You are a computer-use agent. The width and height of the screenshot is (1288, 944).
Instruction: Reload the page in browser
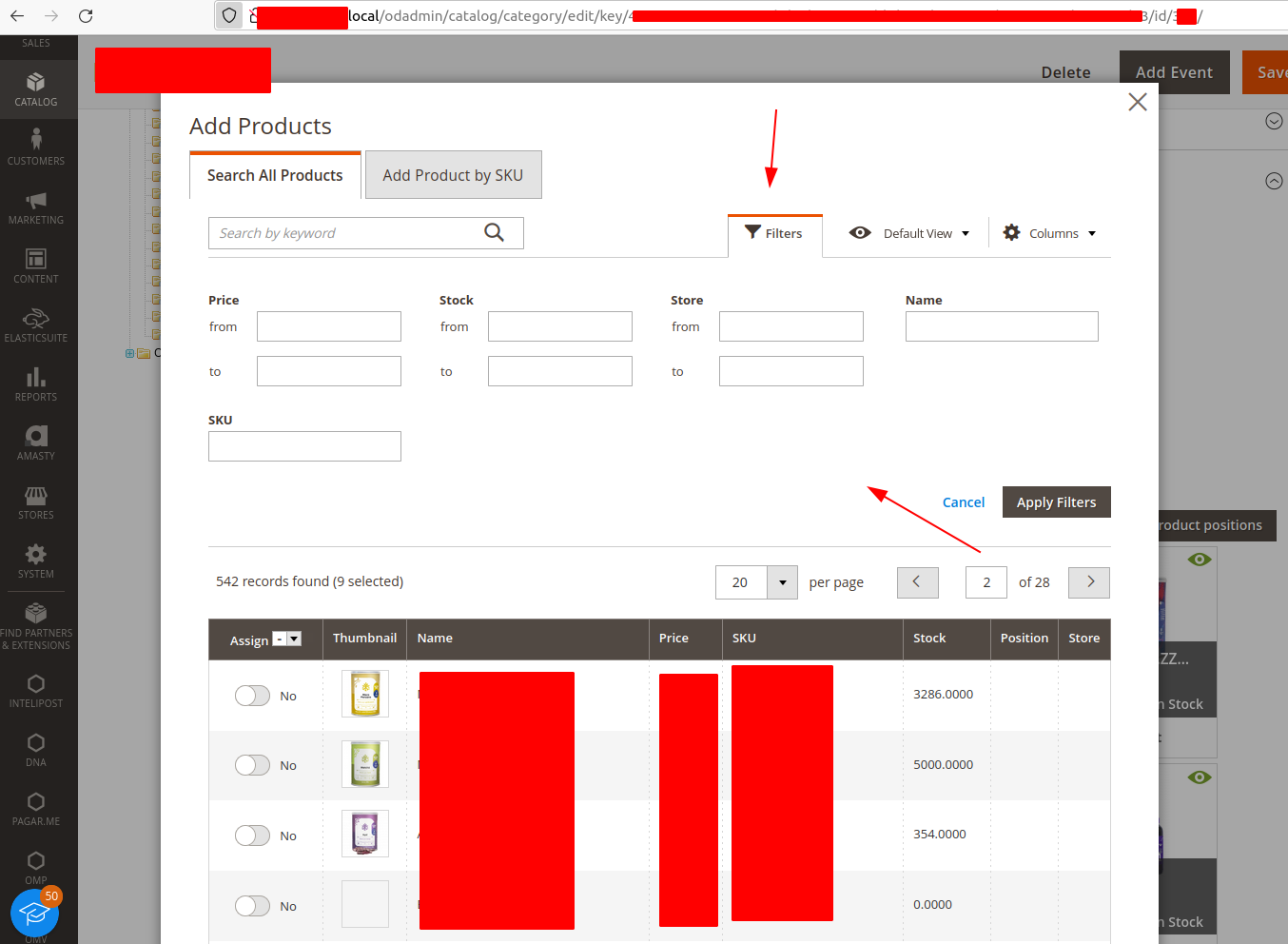[x=86, y=16]
